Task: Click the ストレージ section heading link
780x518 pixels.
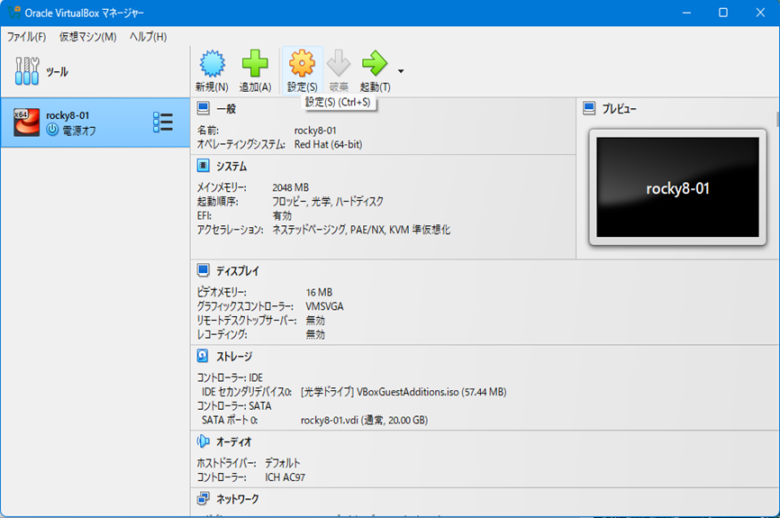Action: click(x=234, y=356)
